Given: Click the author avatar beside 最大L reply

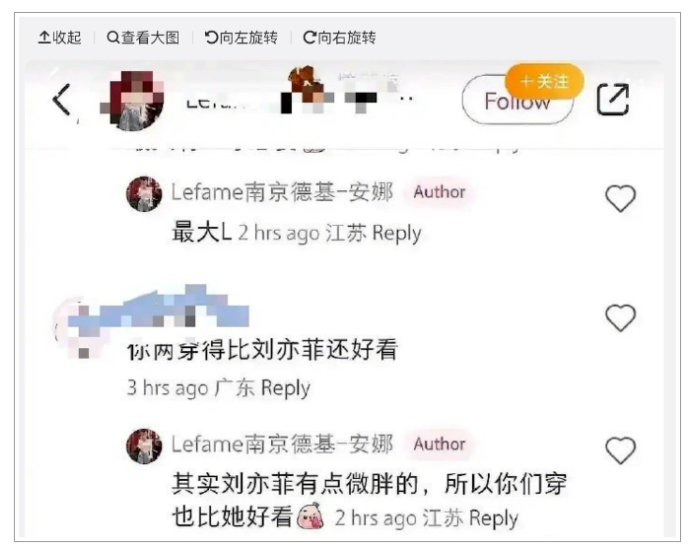Looking at the screenshot, I should 144,194.
